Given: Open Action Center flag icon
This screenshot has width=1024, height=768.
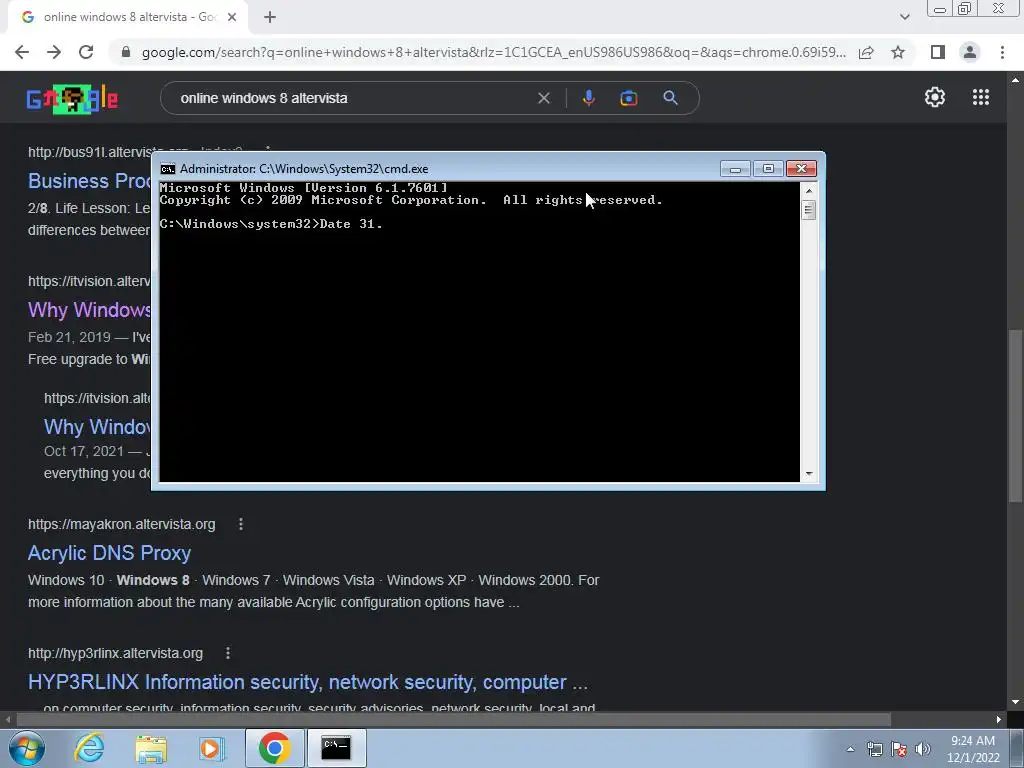Looking at the screenshot, I should (899, 749).
